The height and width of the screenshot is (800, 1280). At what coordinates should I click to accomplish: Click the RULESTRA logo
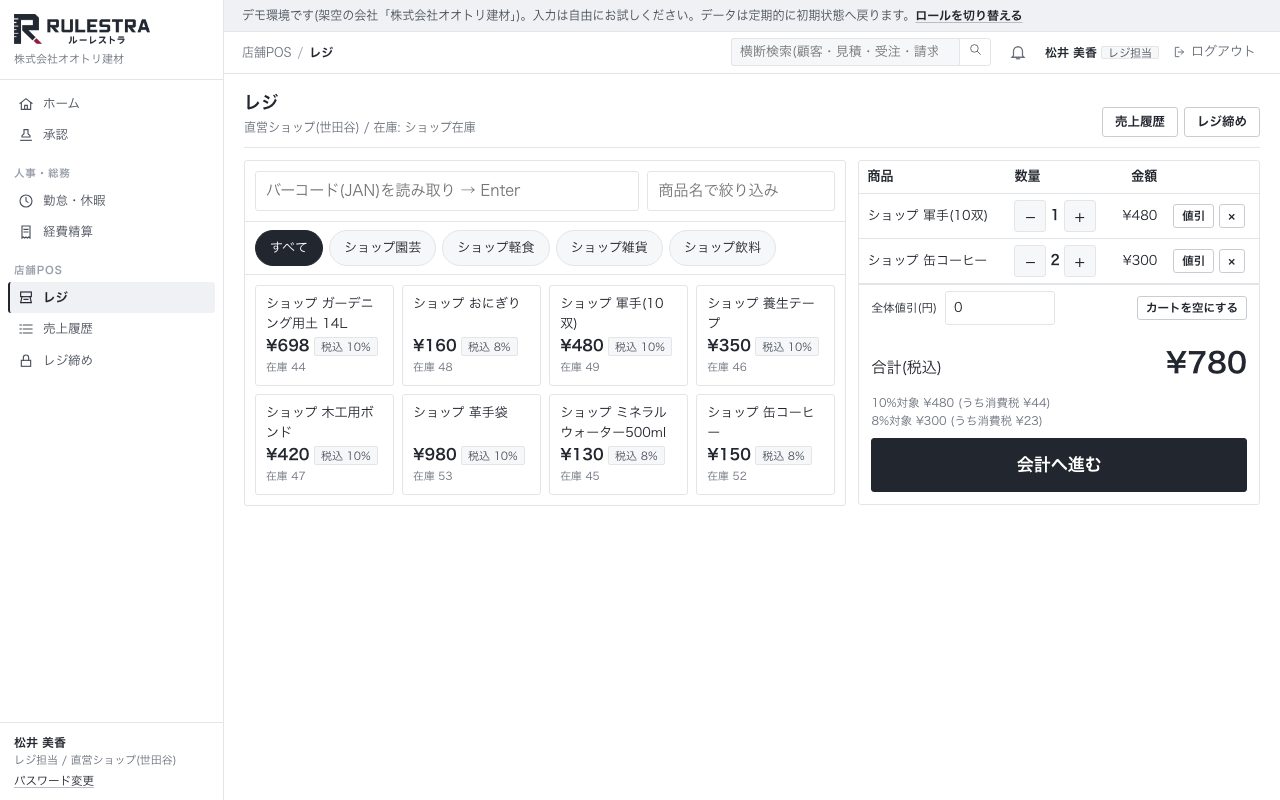(x=82, y=31)
